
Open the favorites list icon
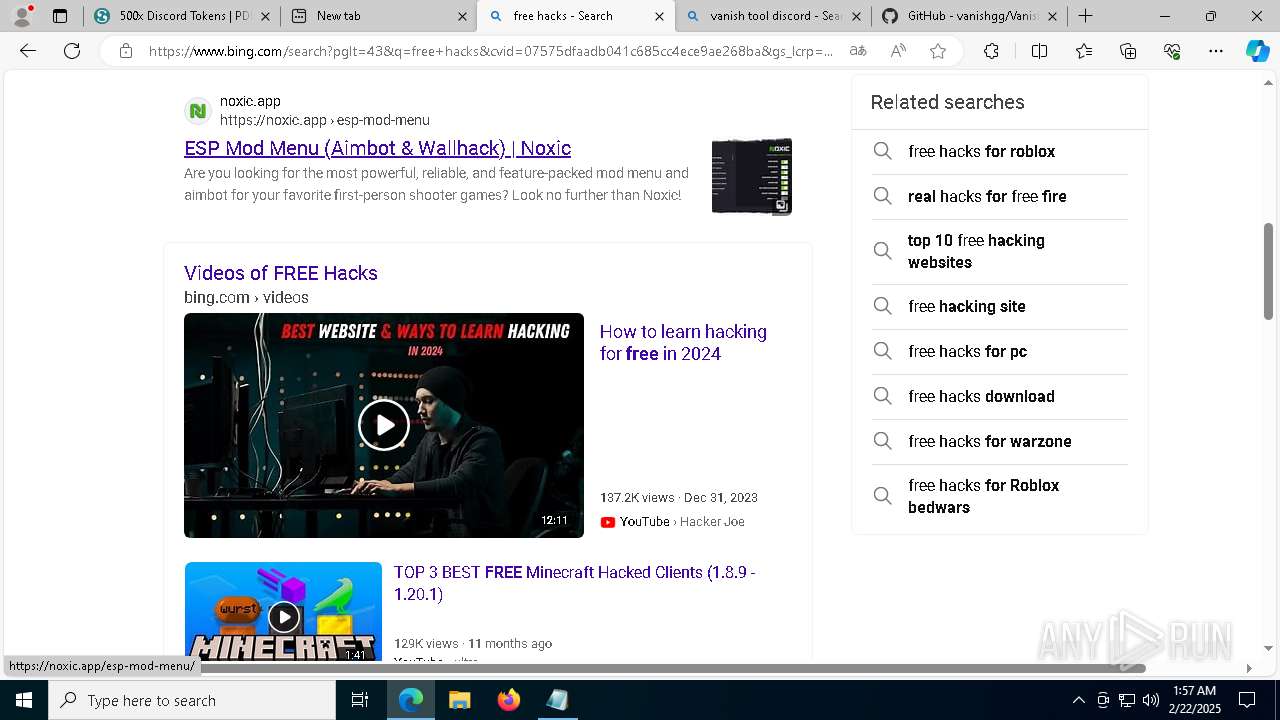click(x=1084, y=51)
